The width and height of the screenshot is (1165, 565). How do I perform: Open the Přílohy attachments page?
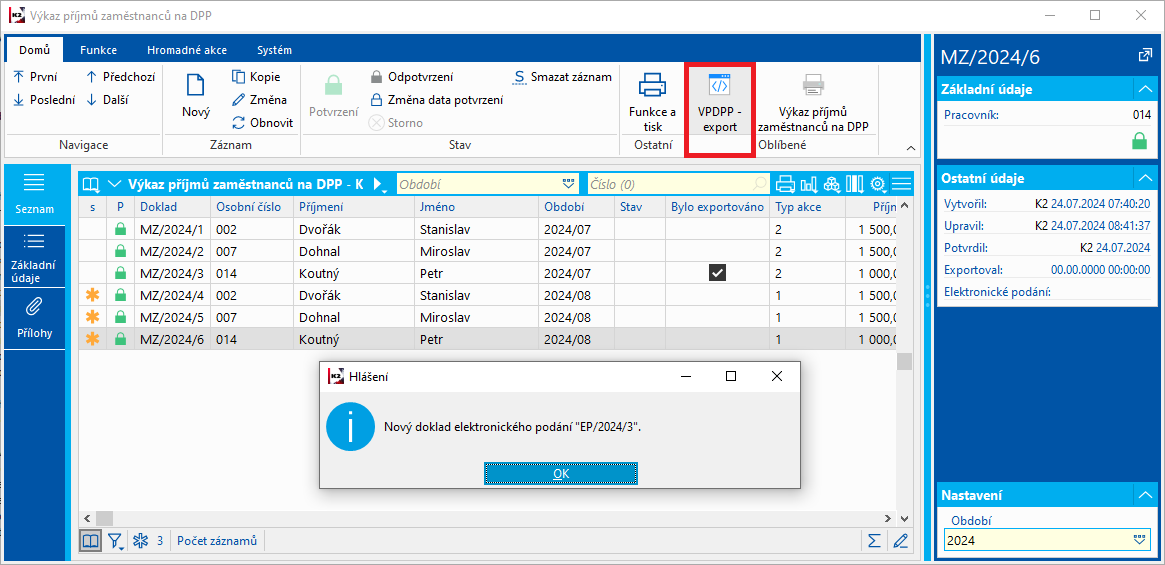pyautogui.click(x=35, y=318)
